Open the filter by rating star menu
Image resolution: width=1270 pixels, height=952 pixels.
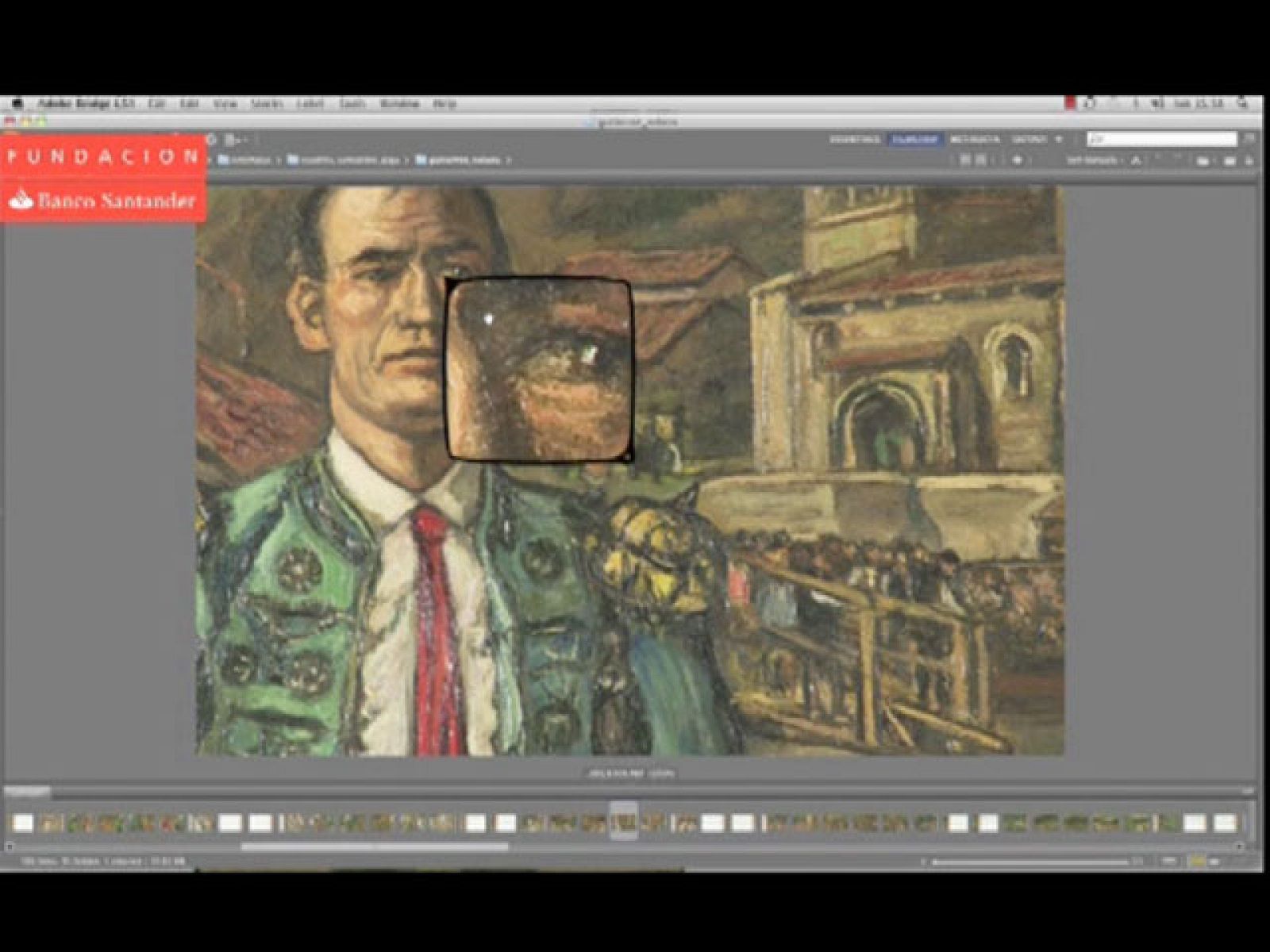tap(1017, 160)
